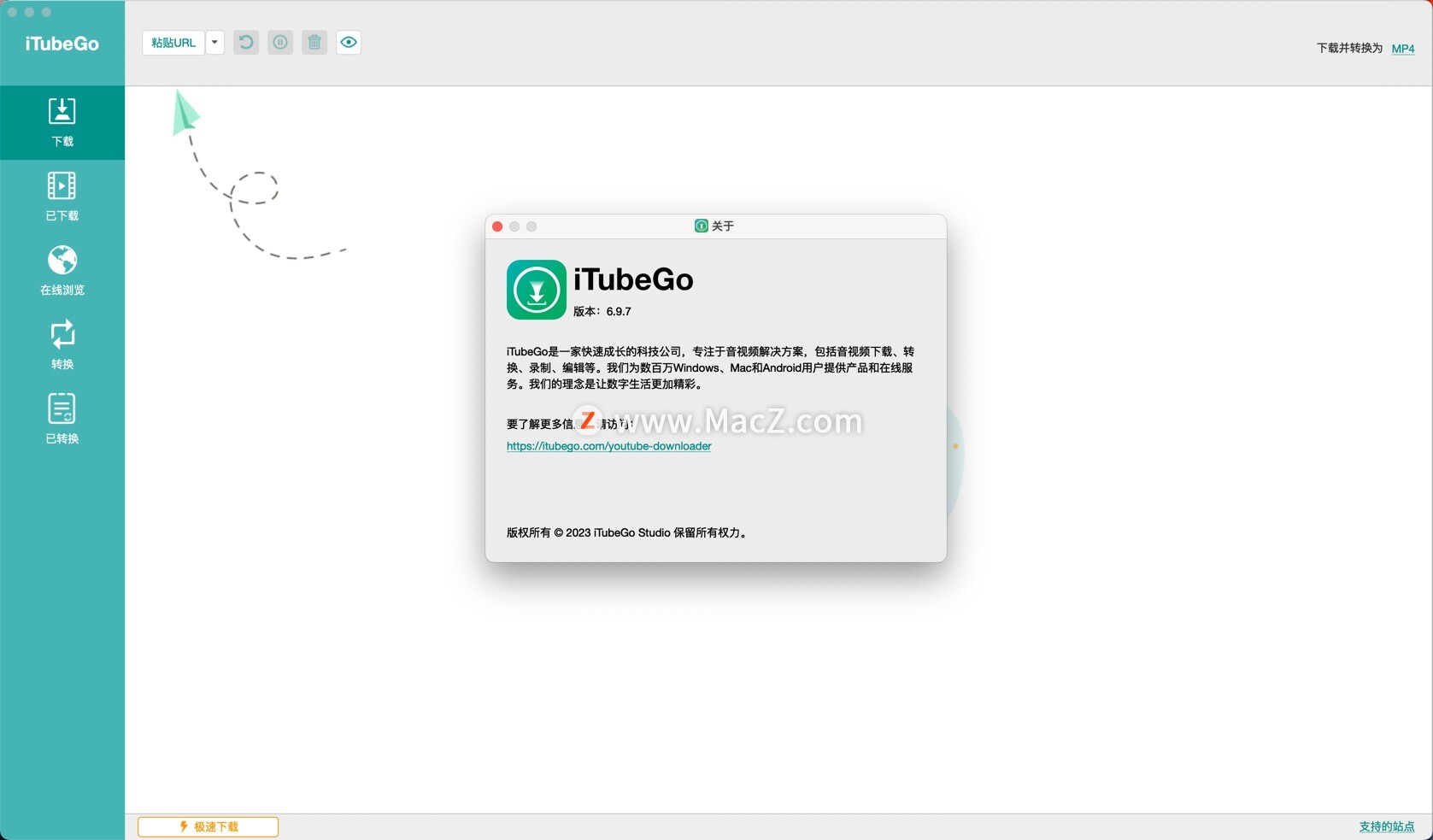Close the 关于 About dialog
This screenshot has height=840, width=1433.
click(x=497, y=226)
